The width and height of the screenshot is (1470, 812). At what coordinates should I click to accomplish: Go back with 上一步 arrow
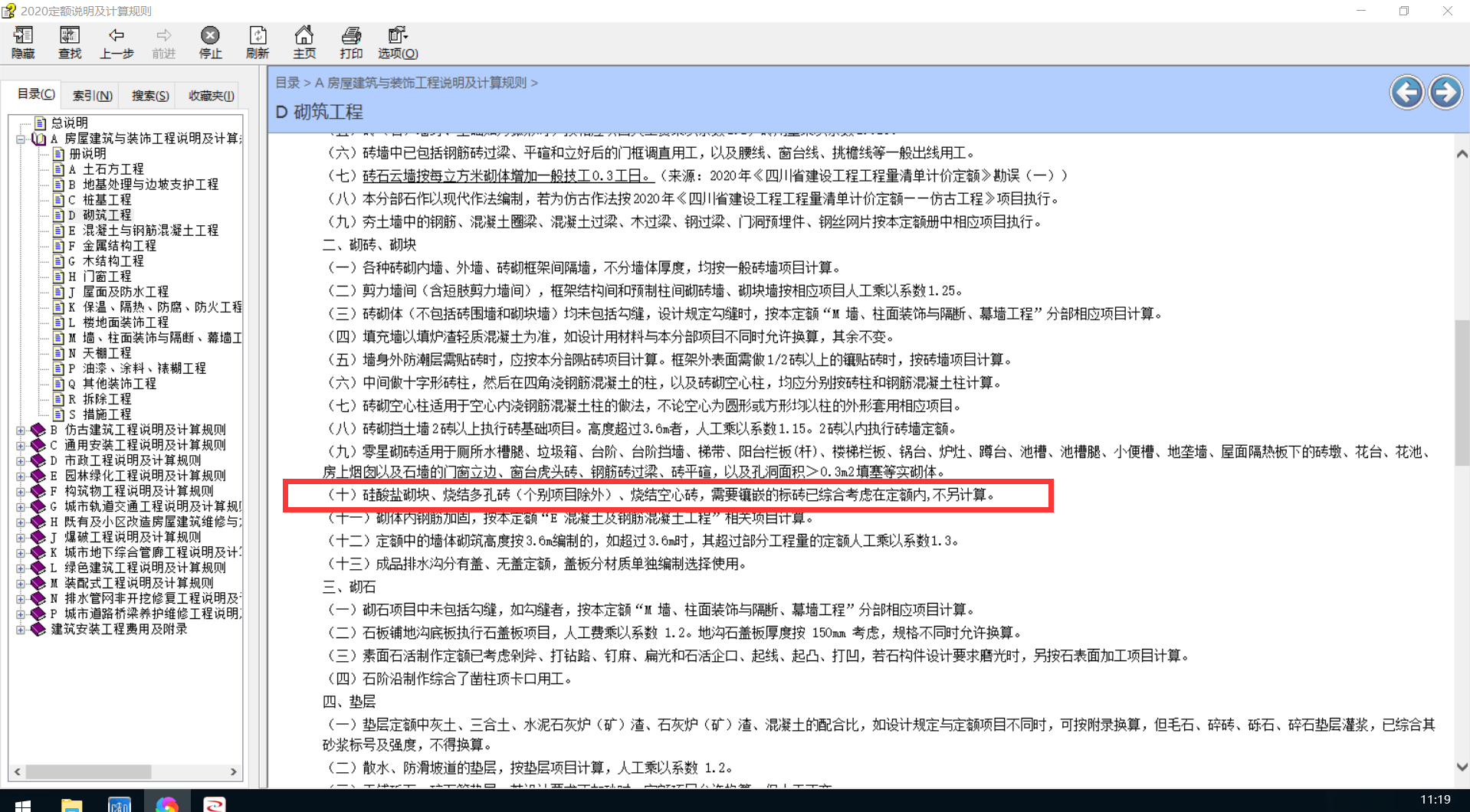116,42
